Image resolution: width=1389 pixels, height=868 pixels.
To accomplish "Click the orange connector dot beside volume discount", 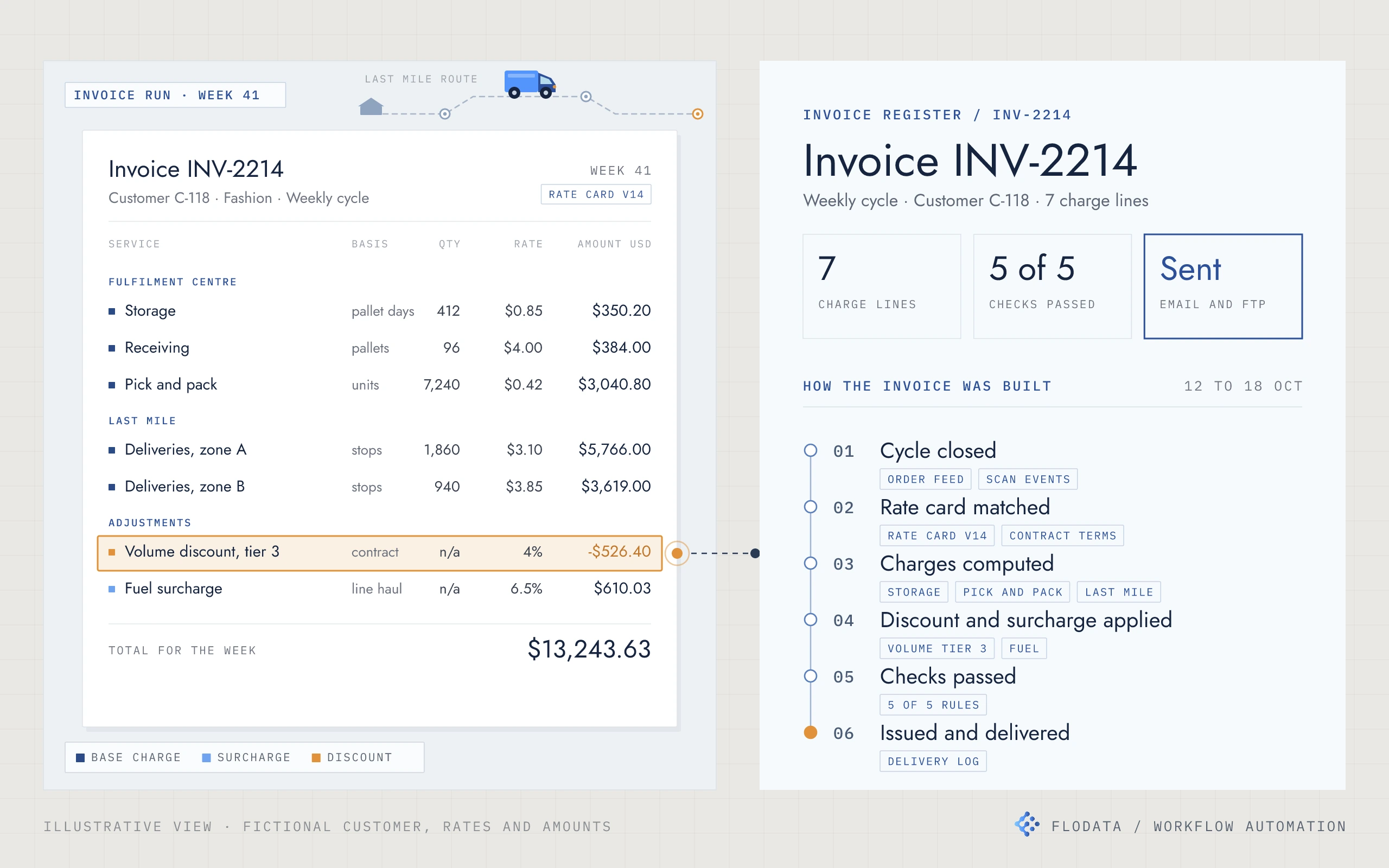I will (x=677, y=553).
